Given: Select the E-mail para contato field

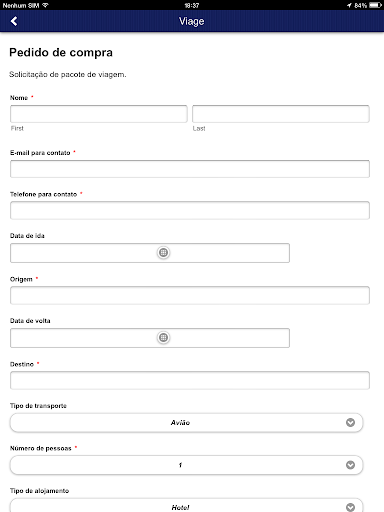Looking at the screenshot, I should click(x=190, y=169).
